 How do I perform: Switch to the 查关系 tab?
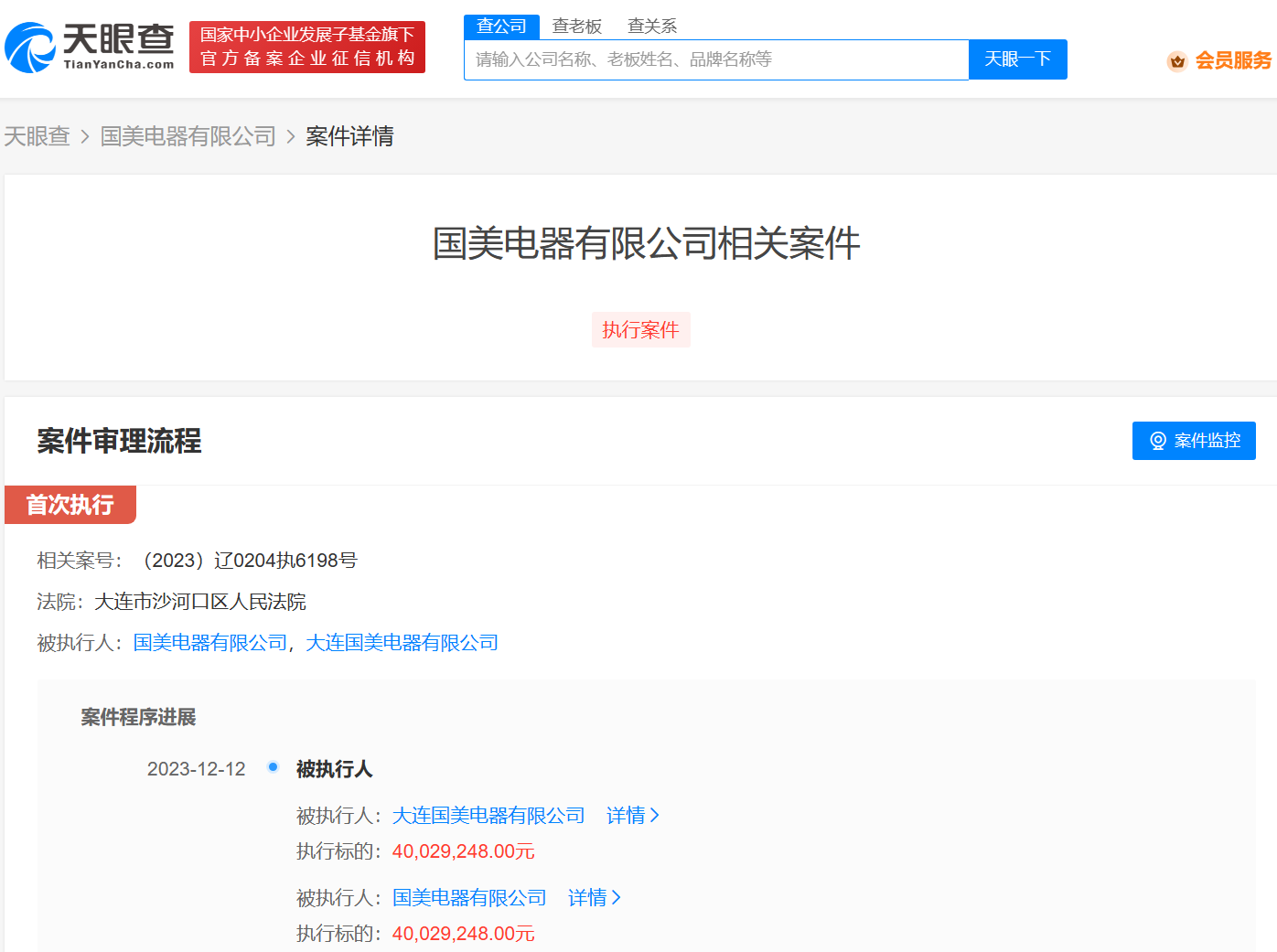(651, 27)
